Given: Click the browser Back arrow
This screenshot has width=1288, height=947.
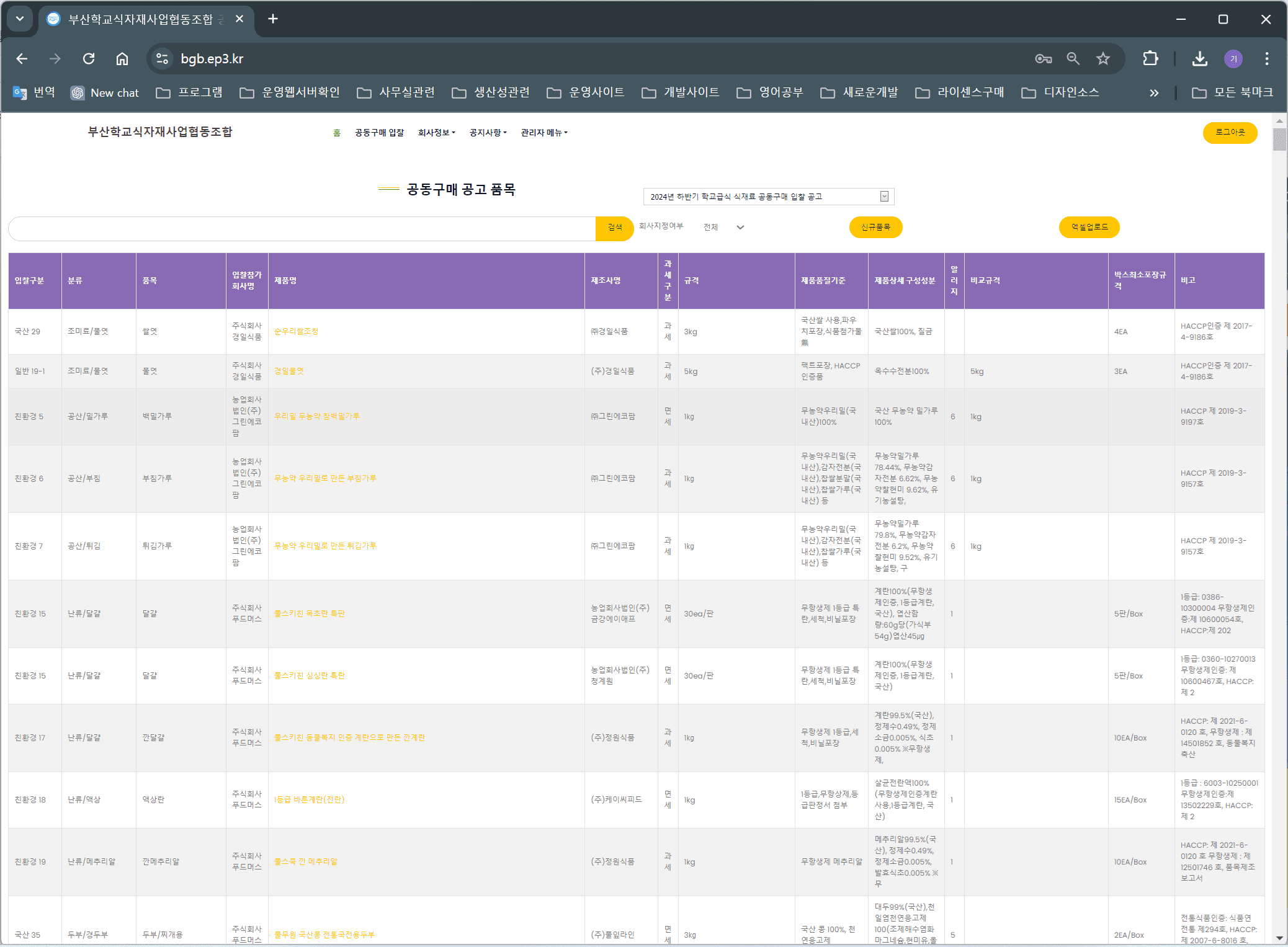Looking at the screenshot, I should pos(22,59).
